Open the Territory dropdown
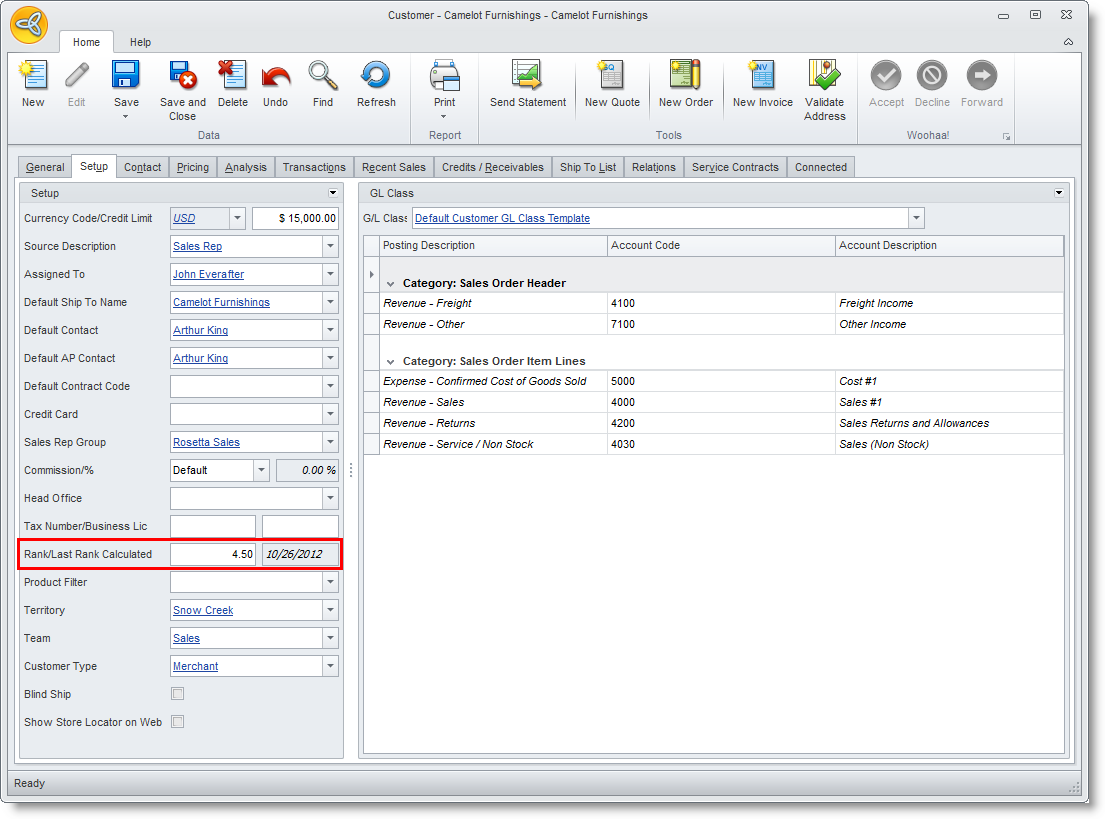This screenshot has width=1105, height=819. point(330,610)
